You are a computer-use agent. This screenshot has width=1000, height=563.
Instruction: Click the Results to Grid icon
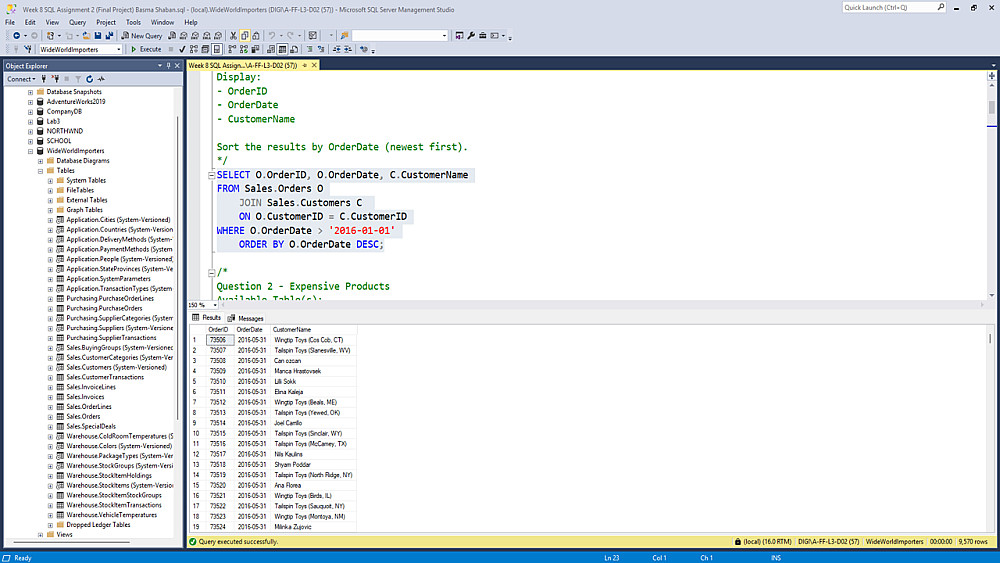[x=282, y=49]
